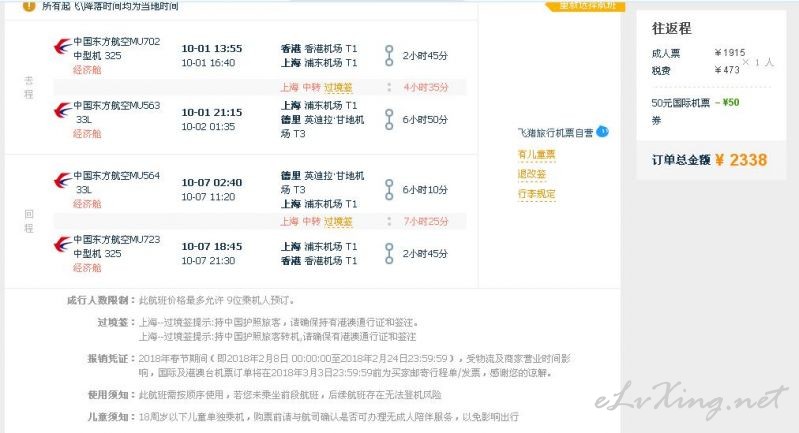Click the outbound 上海 中转 transfer label
Screen dimensions: 799x433
[x=300, y=88]
